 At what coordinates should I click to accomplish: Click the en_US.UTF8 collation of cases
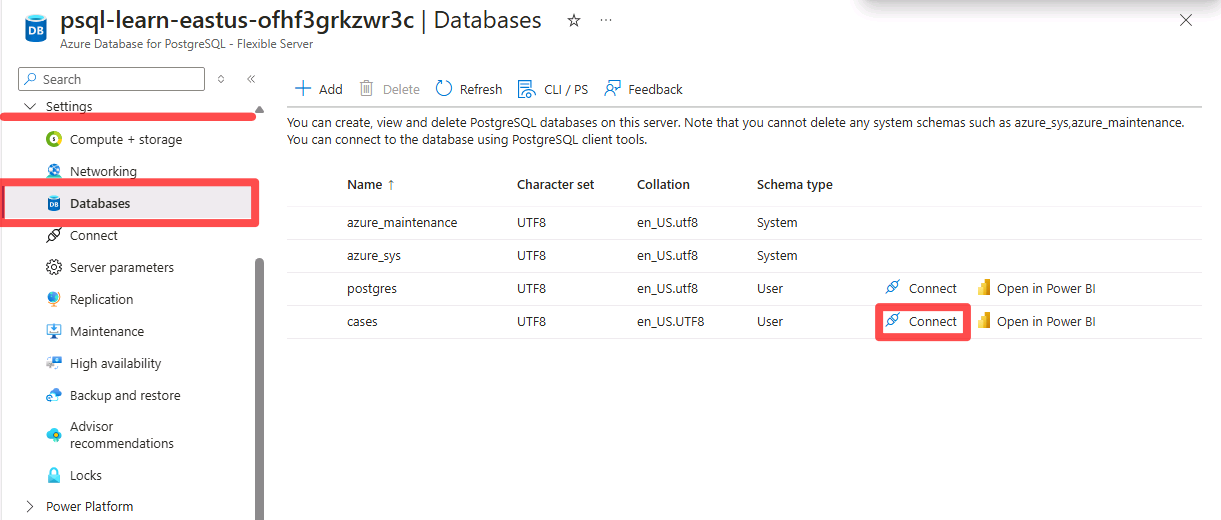point(670,321)
